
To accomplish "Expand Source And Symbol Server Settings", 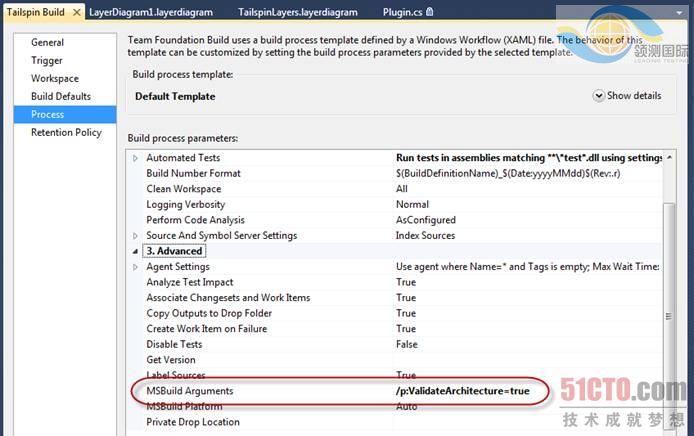I will (x=135, y=236).
